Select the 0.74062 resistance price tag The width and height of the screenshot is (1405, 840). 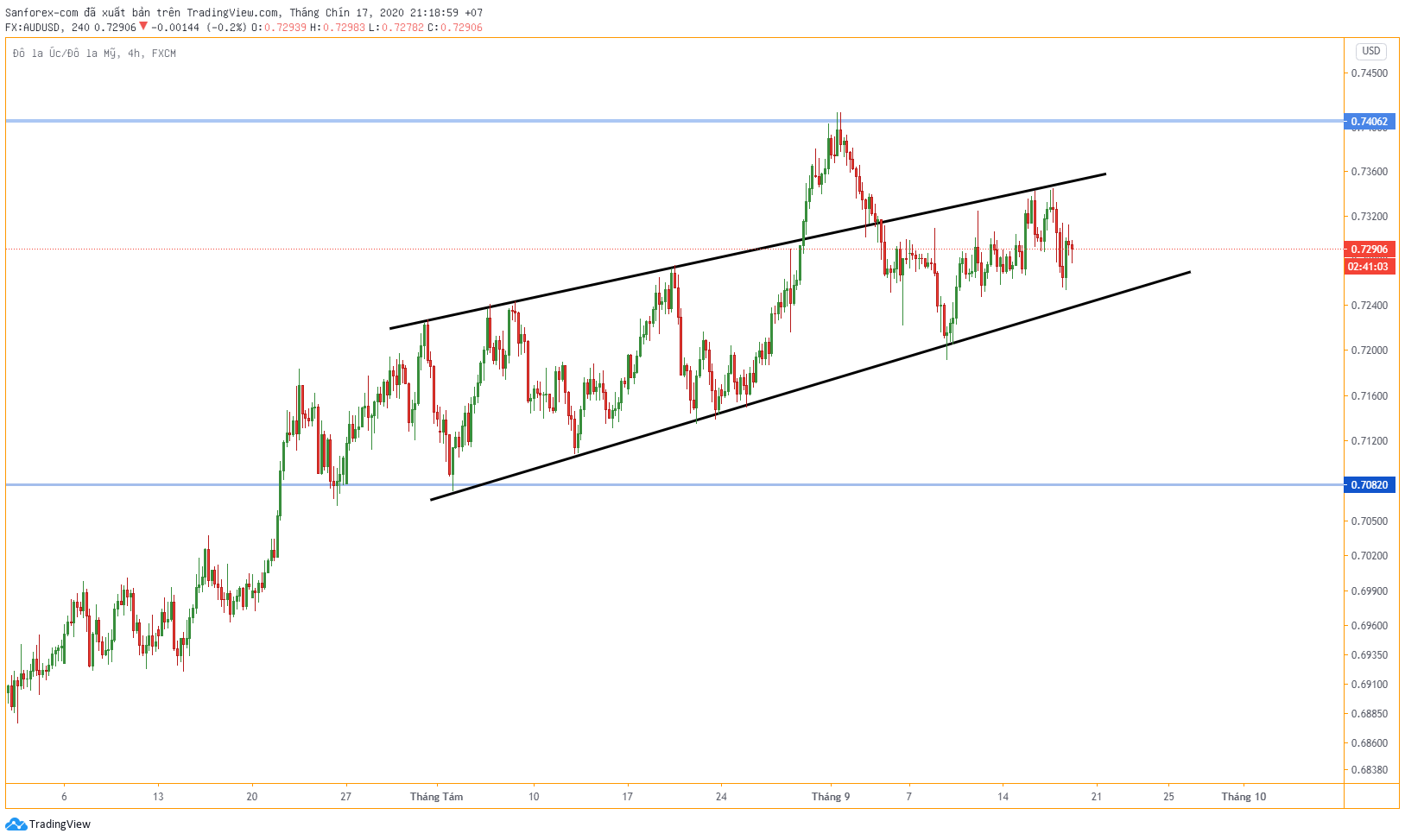pos(1370,121)
